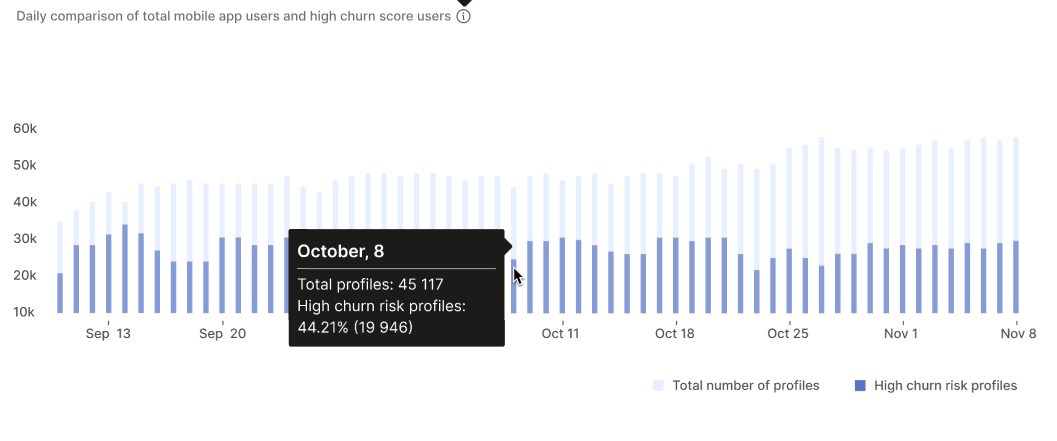Click the dark blue High churn legend swatch
This screenshot has height=441, width=1057.
click(x=860, y=386)
